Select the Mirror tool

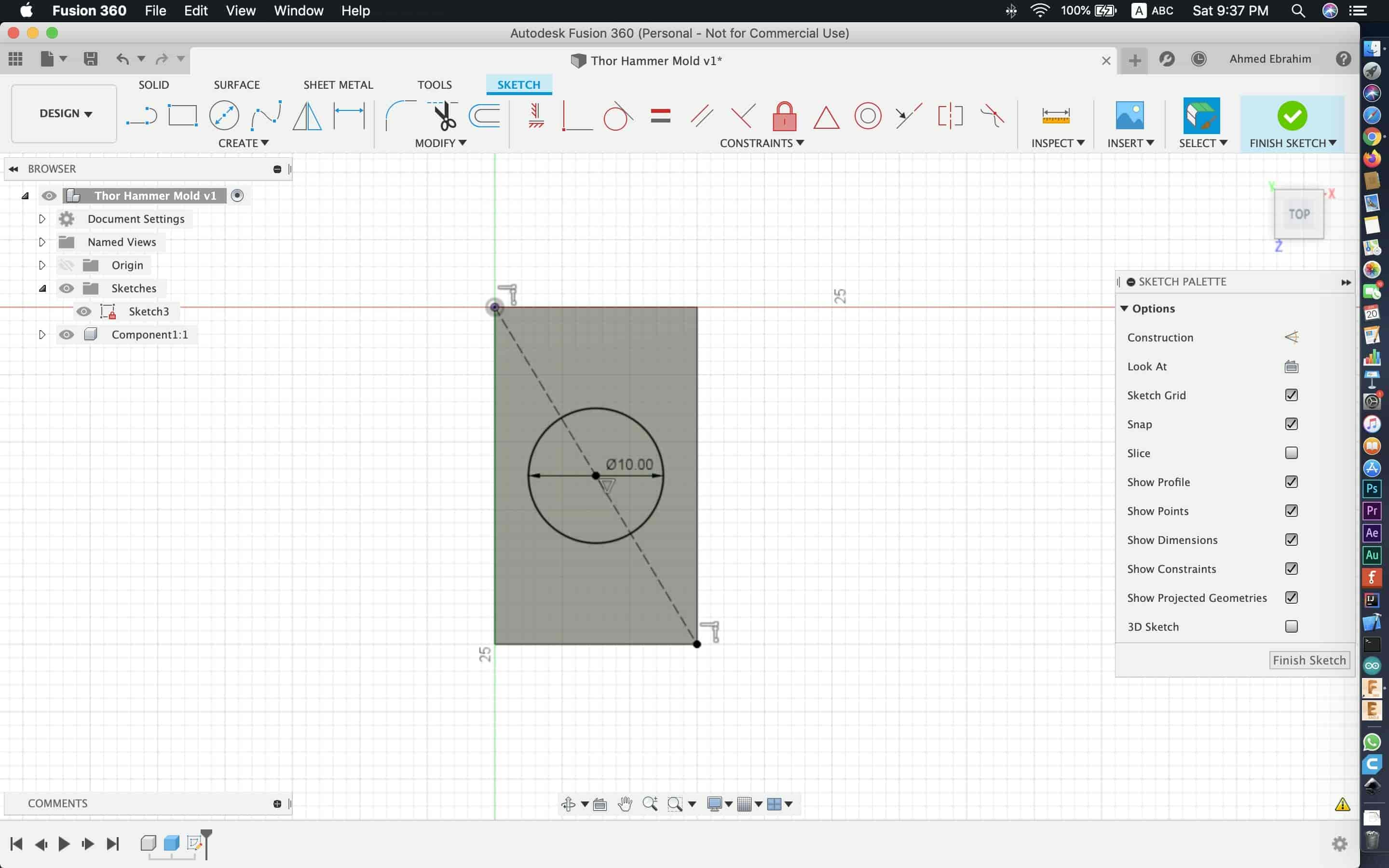pyautogui.click(x=307, y=116)
